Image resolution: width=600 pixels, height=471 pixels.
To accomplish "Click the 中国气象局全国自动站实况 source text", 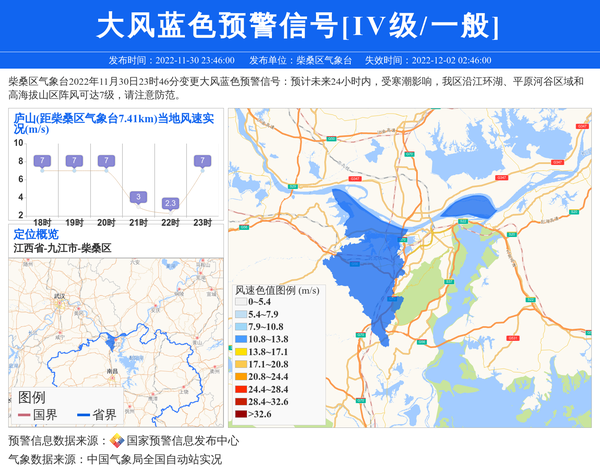I will 153,460.
